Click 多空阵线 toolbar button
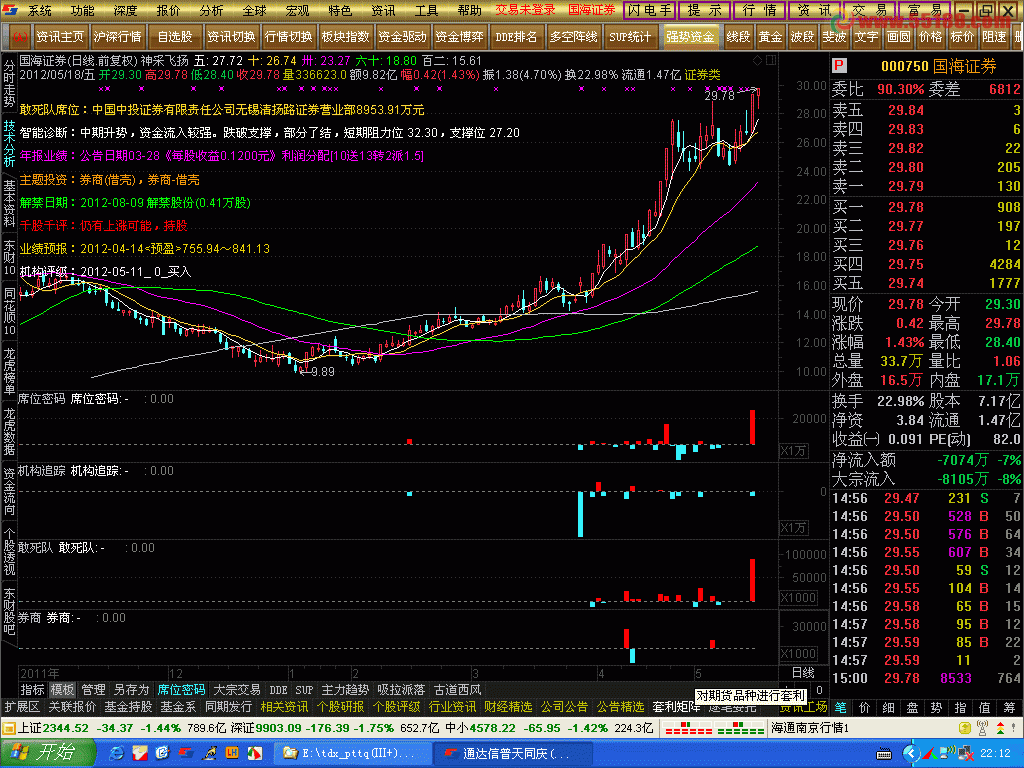This screenshot has width=1024, height=768. coord(573,37)
